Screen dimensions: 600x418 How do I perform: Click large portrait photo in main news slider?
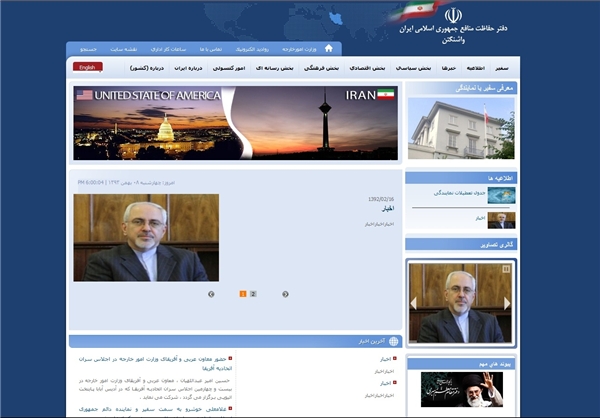coord(146,238)
